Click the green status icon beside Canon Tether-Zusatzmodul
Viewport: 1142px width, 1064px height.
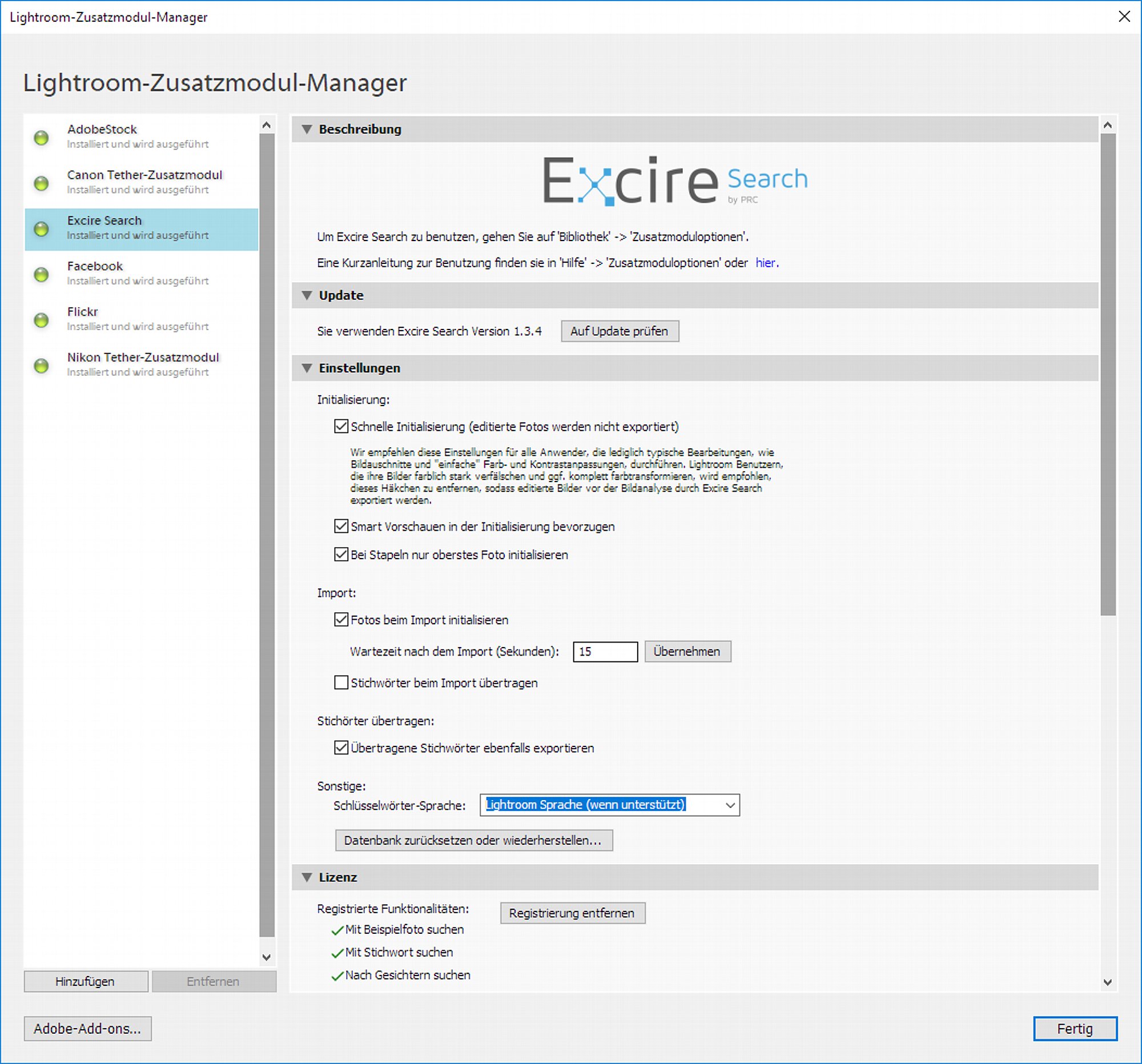click(41, 183)
